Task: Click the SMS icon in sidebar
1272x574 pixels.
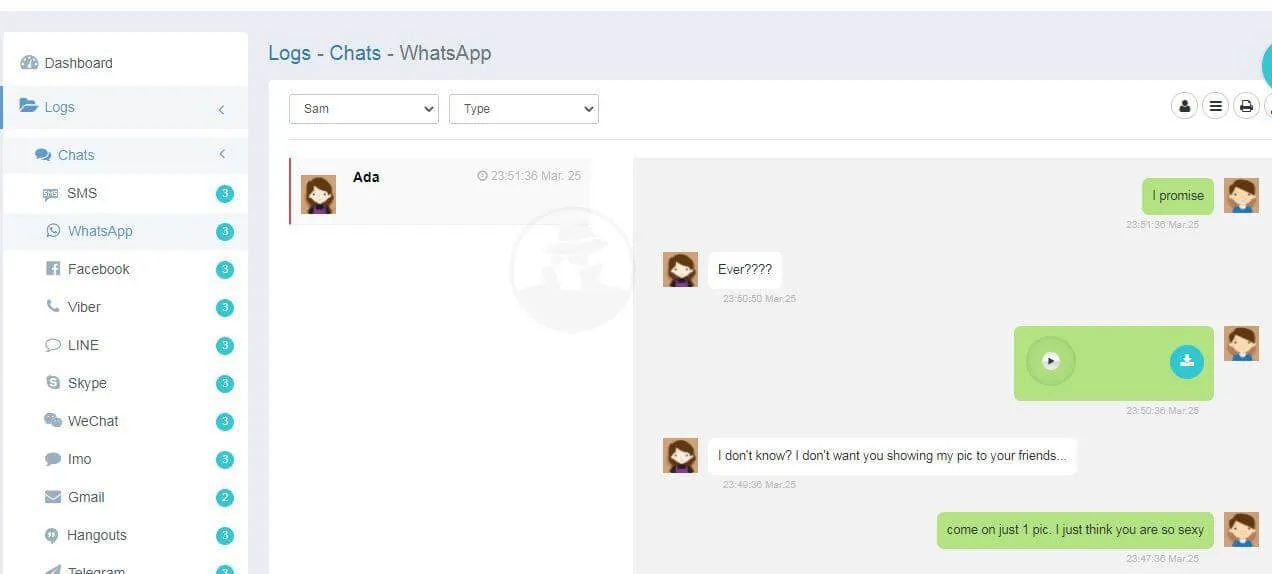Action: pos(51,194)
